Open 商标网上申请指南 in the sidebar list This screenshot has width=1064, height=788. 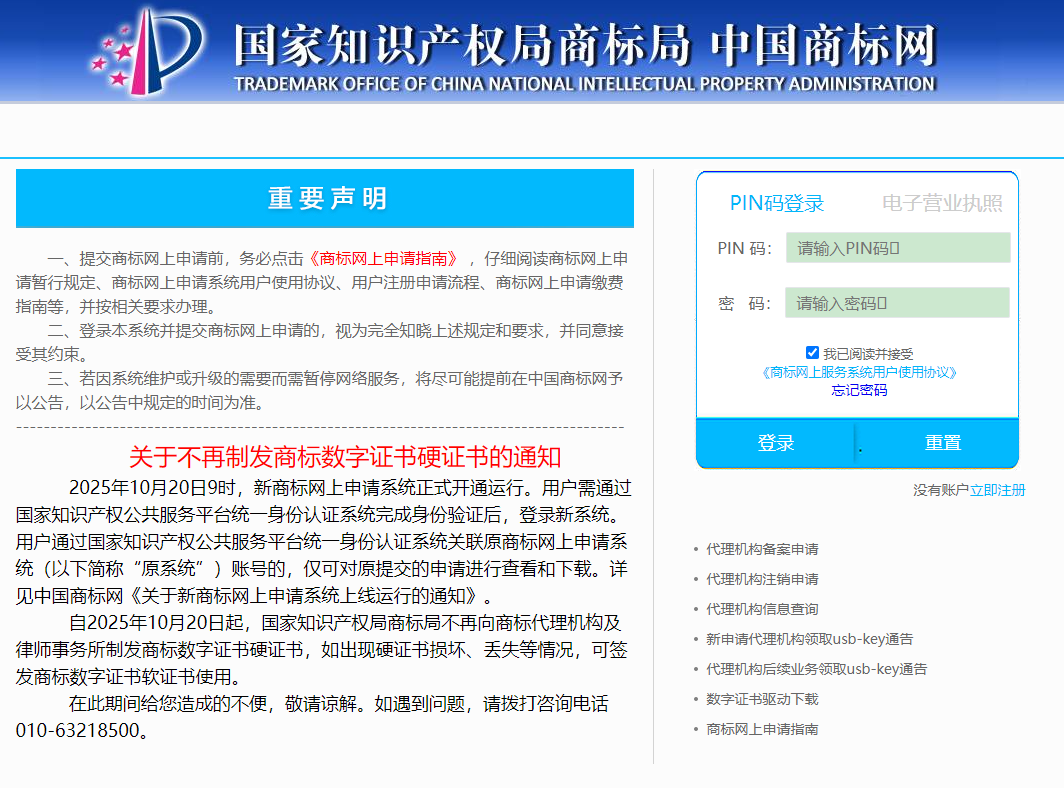click(x=762, y=729)
